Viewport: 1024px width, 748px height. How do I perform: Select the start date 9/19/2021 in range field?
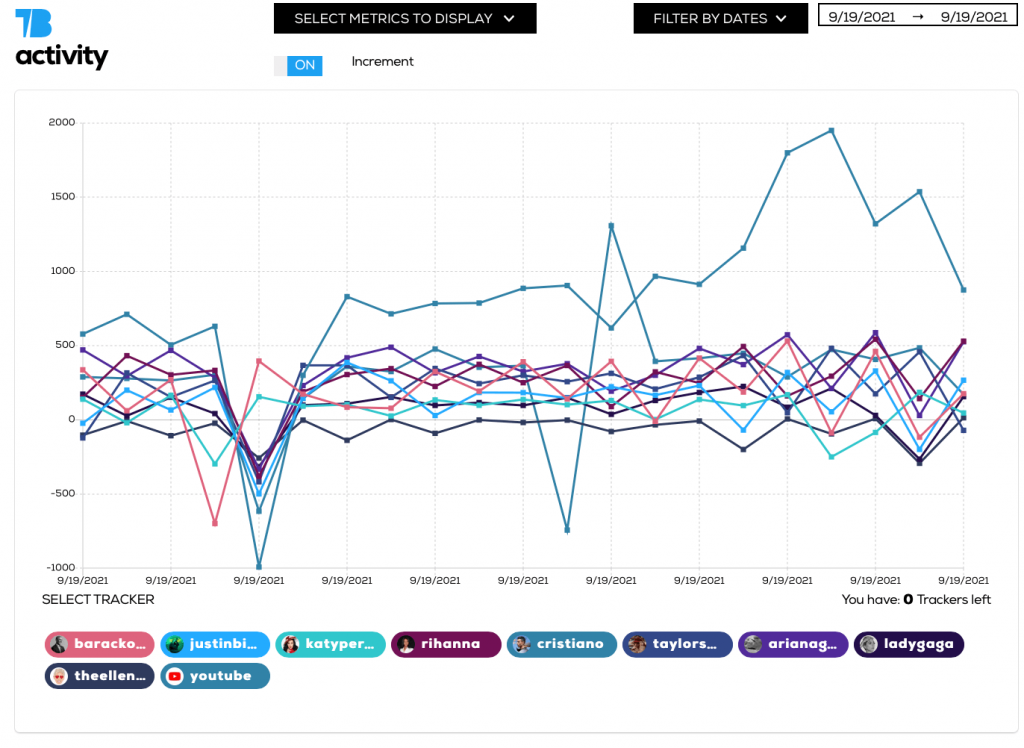861,18
